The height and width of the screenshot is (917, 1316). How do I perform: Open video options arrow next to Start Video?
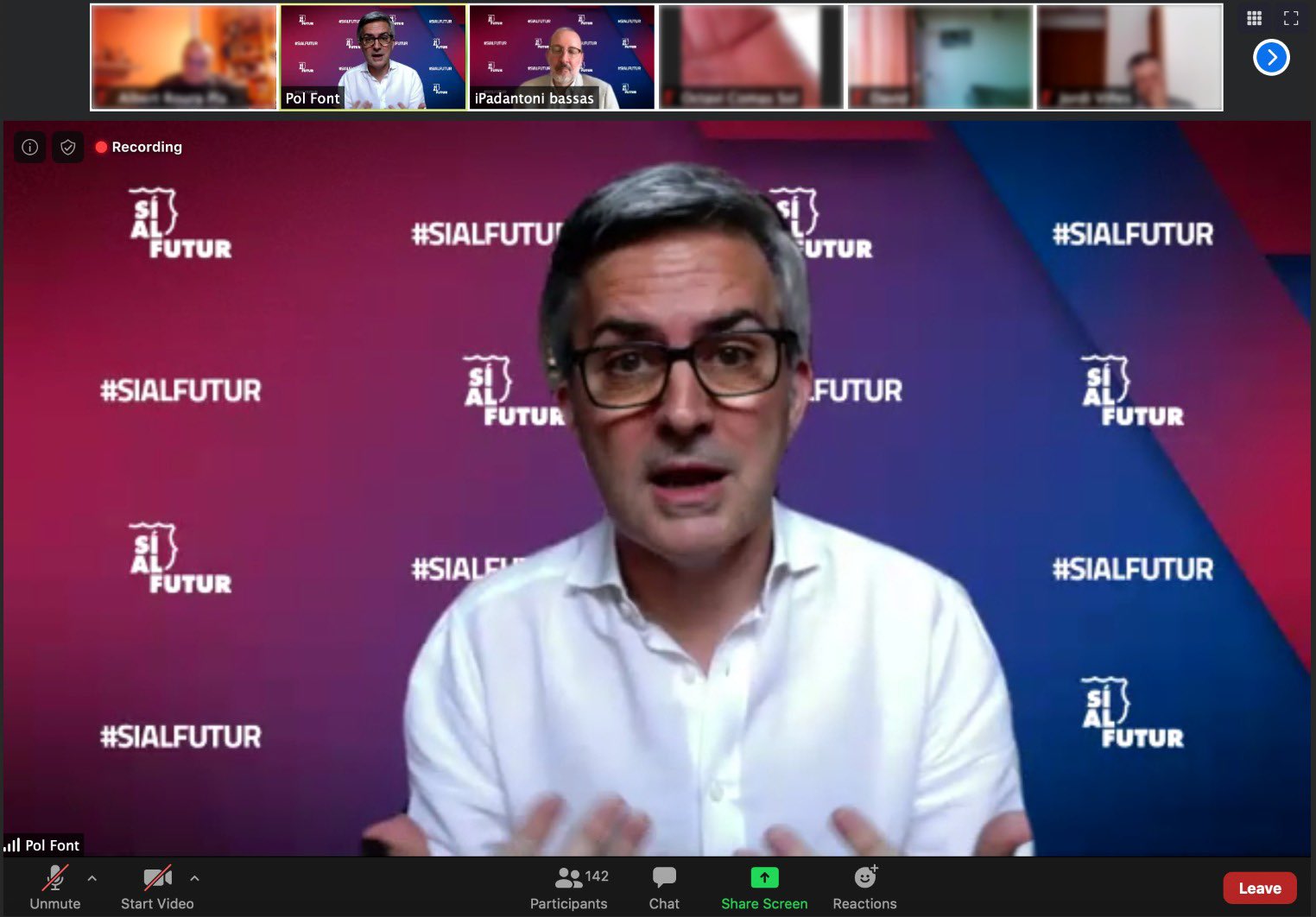(194, 878)
